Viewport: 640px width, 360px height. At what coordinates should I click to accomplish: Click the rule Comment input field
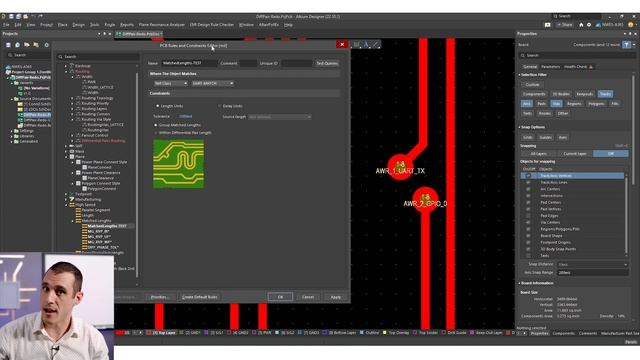tap(248, 63)
